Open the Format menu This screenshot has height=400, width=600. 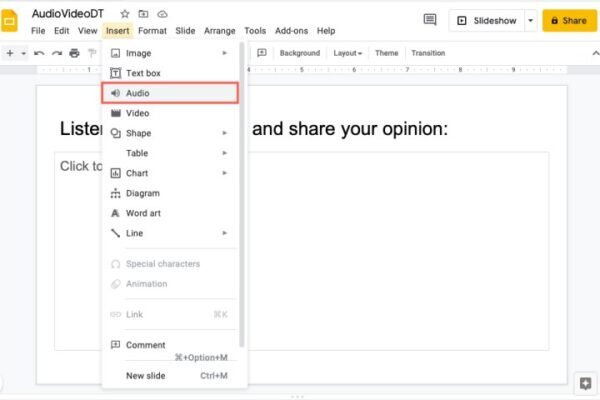point(152,31)
